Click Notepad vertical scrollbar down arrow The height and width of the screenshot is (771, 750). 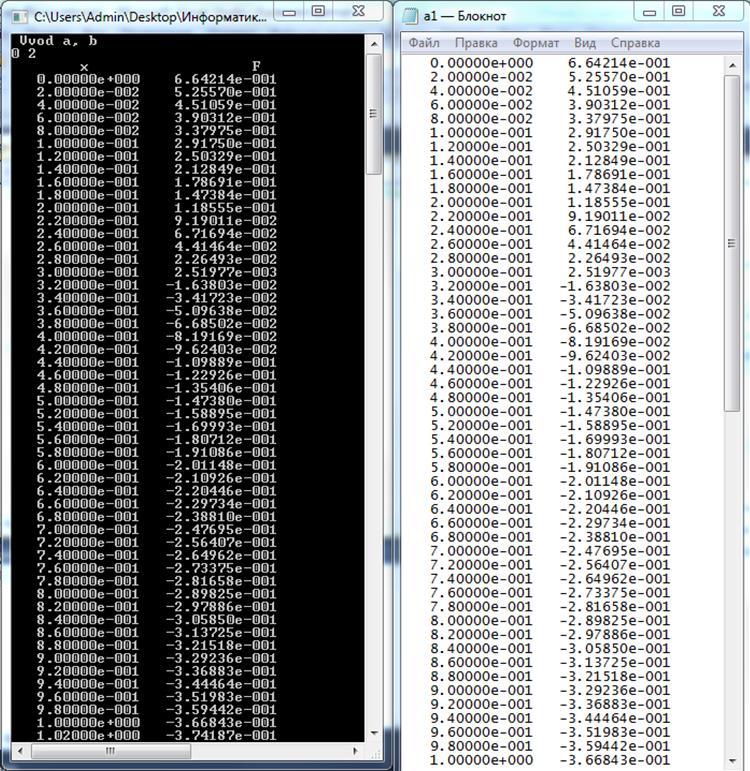[732, 761]
